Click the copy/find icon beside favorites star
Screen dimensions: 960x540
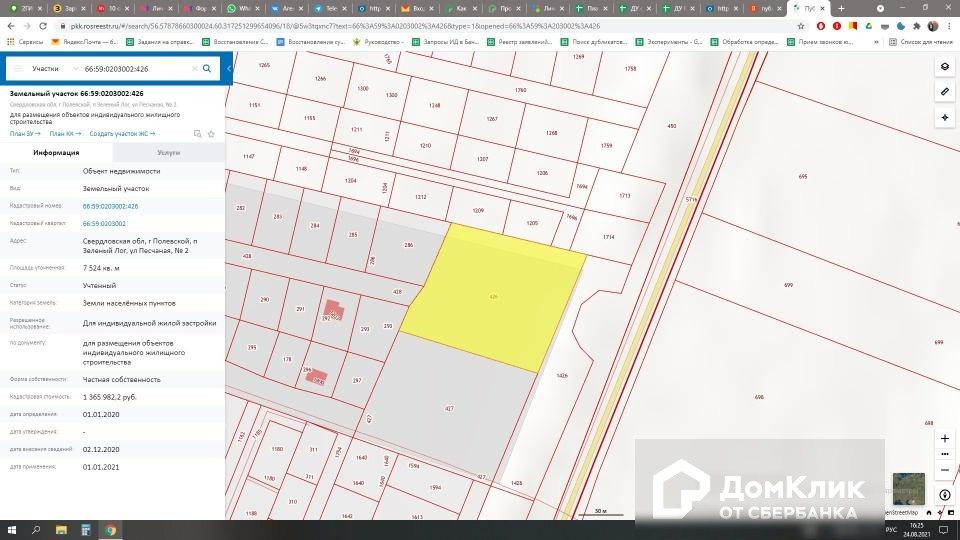click(197, 133)
